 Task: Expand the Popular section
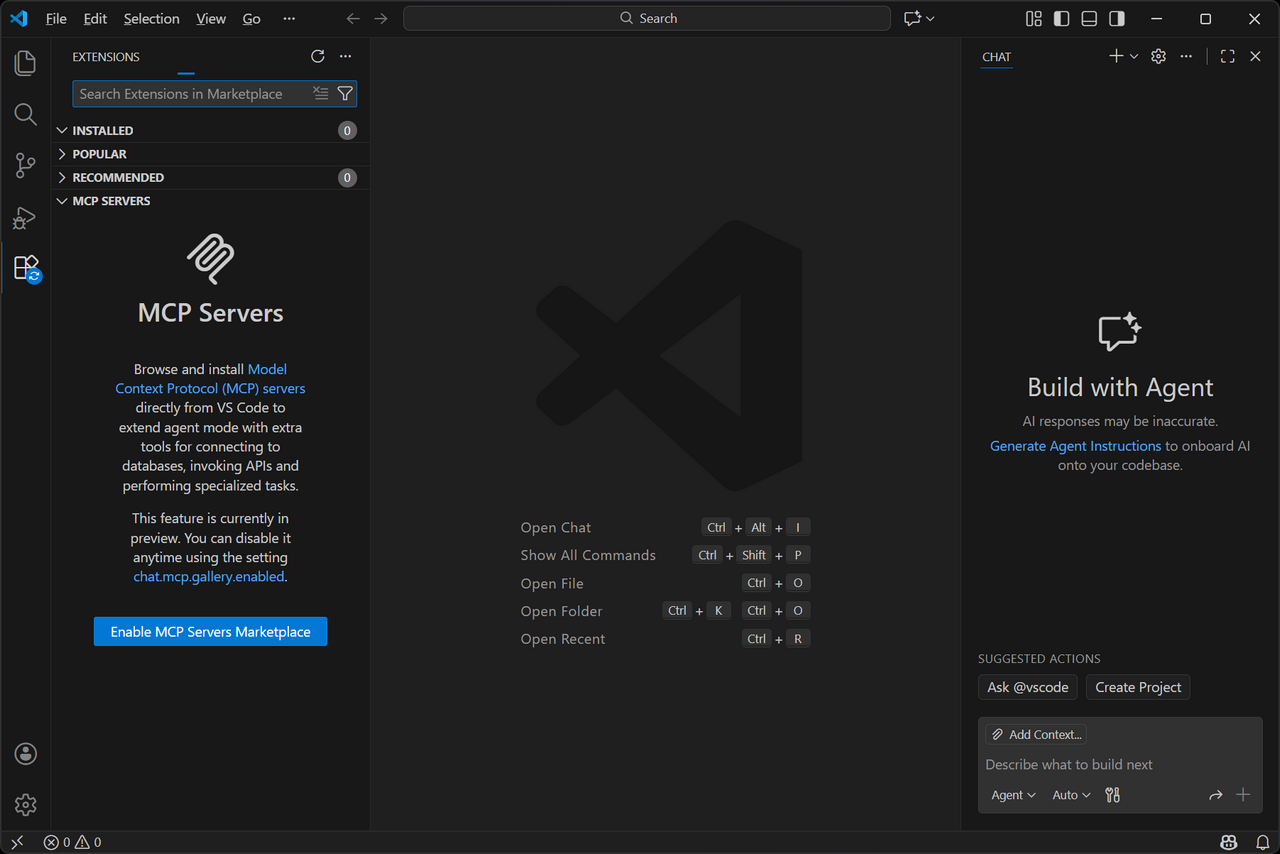coord(210,154)
